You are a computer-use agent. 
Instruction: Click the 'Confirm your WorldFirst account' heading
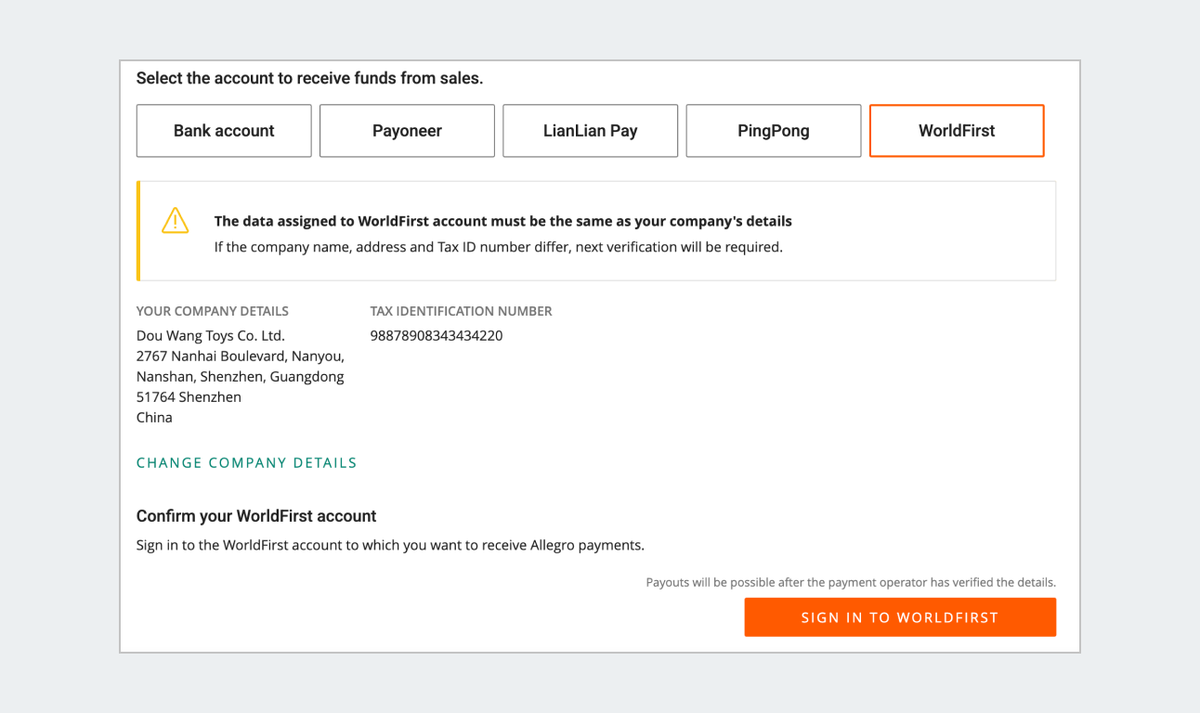256,516
